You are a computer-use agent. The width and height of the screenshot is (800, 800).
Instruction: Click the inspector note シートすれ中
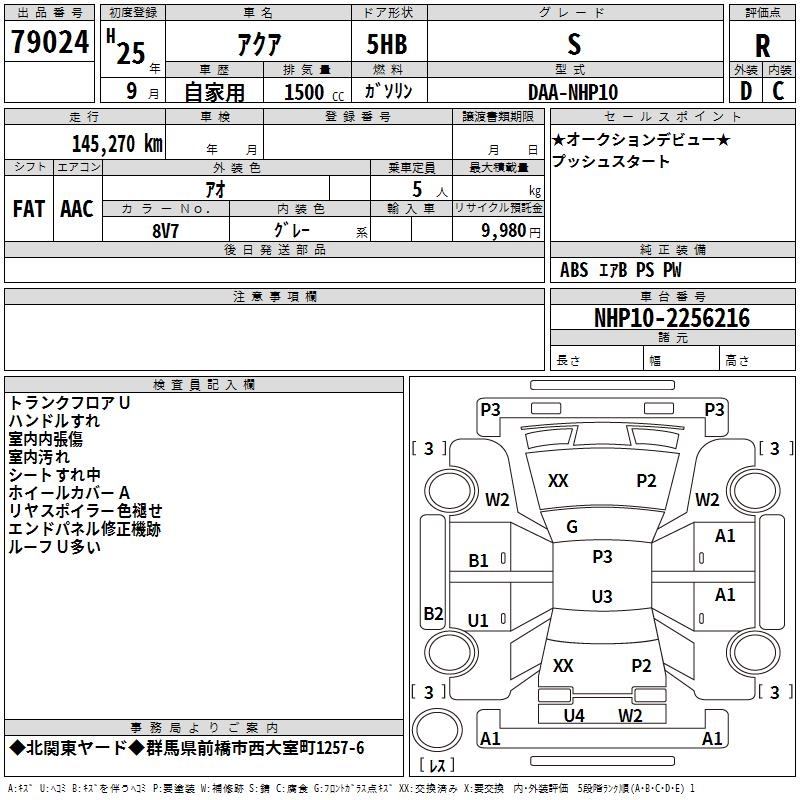coord(55,474)
